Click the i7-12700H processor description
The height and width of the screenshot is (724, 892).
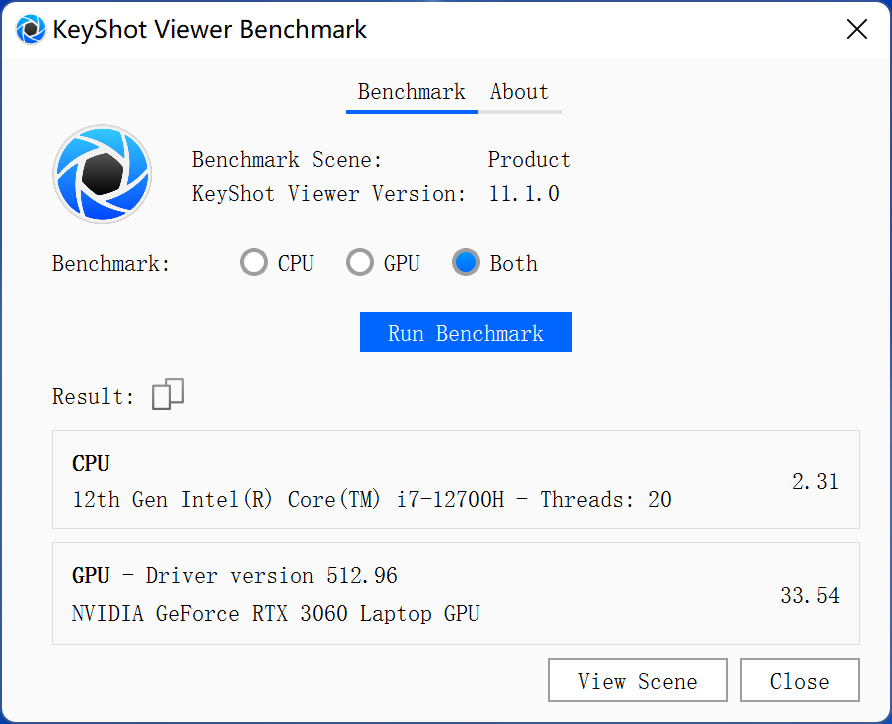click(x=371, y=500)
